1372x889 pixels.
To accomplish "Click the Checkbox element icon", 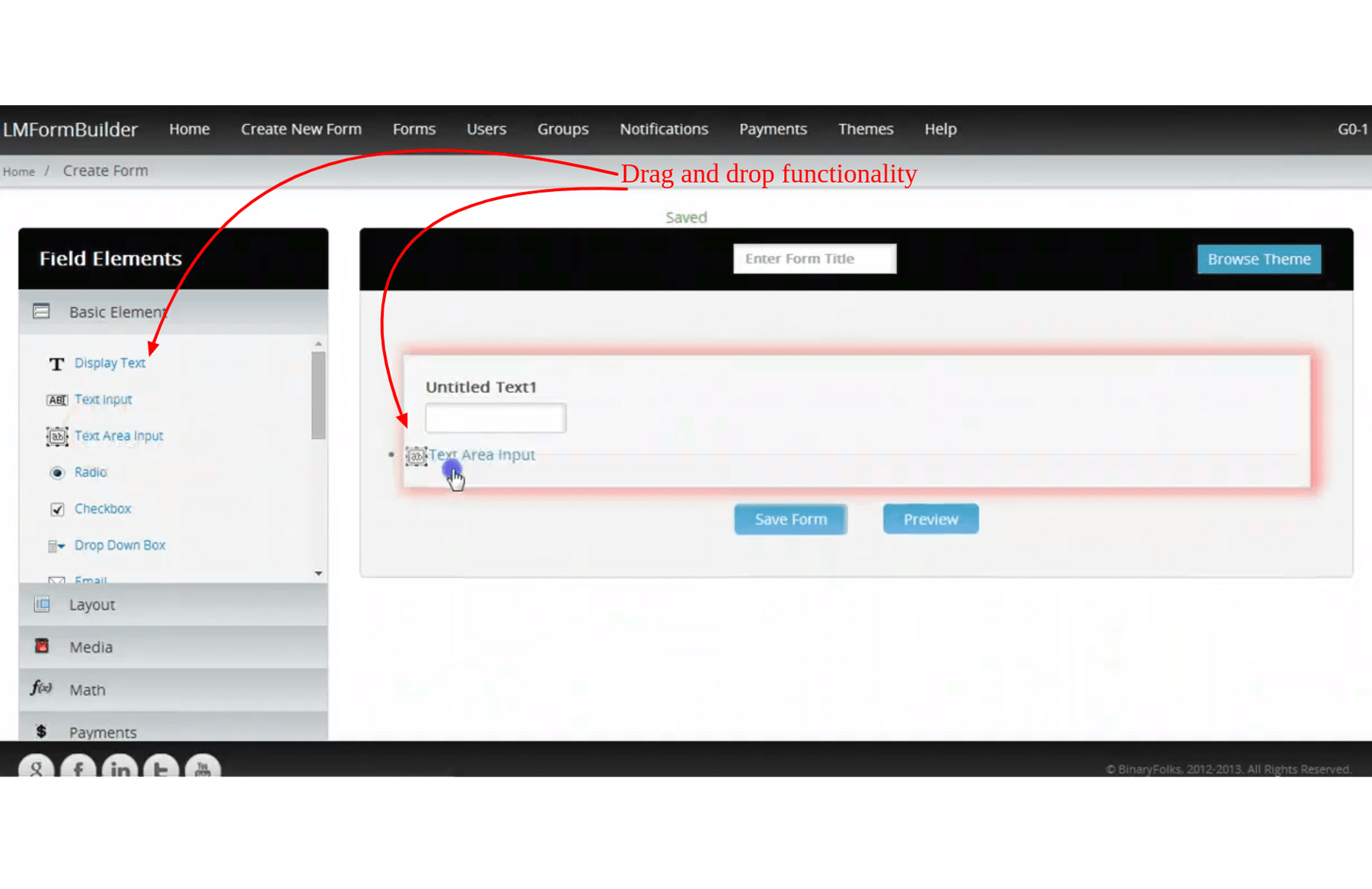I will (57, 509).
